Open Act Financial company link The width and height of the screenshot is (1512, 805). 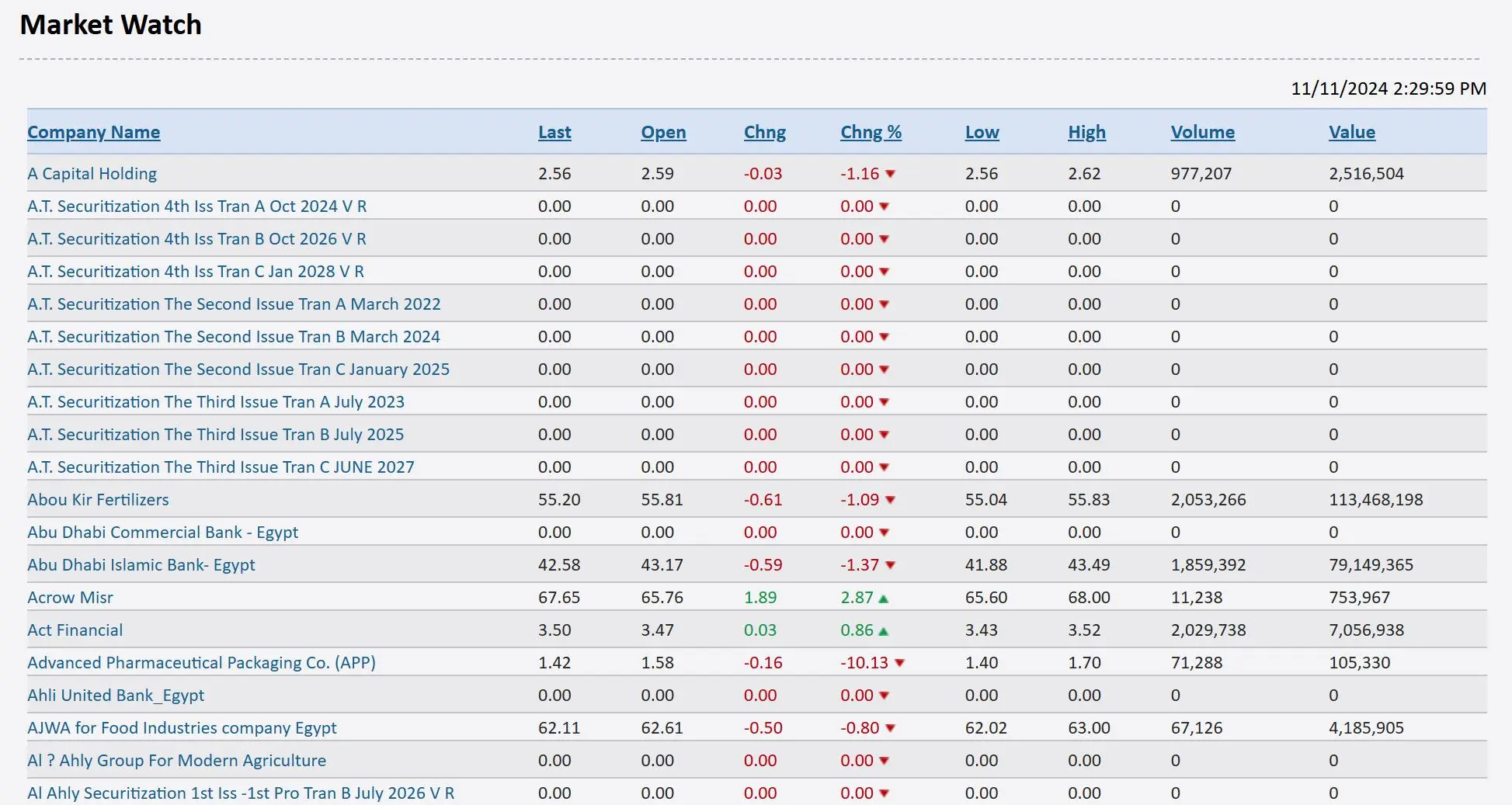[x=75, y=630]
